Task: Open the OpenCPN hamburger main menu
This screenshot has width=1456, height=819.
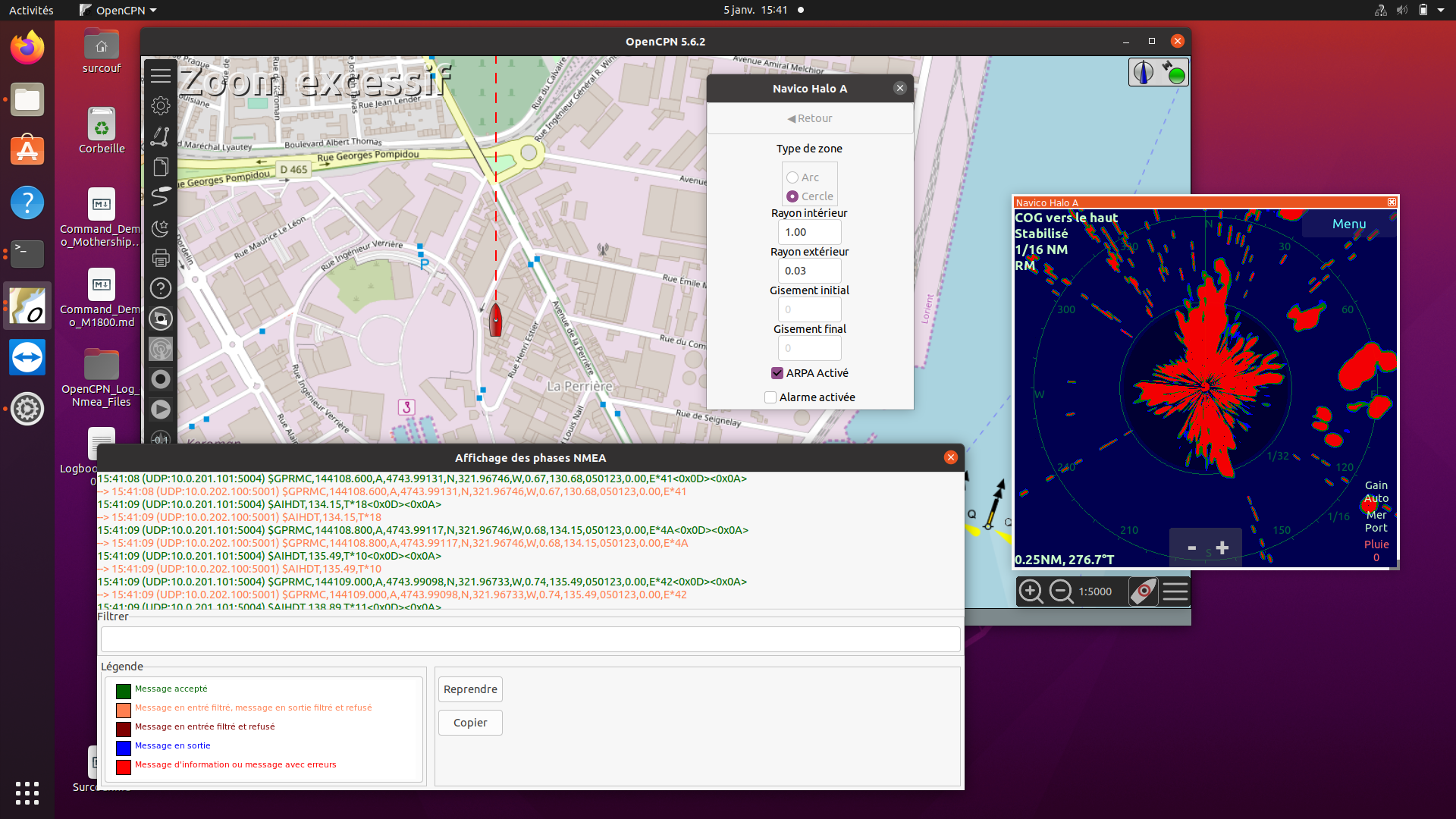Action: coord(160,75)
